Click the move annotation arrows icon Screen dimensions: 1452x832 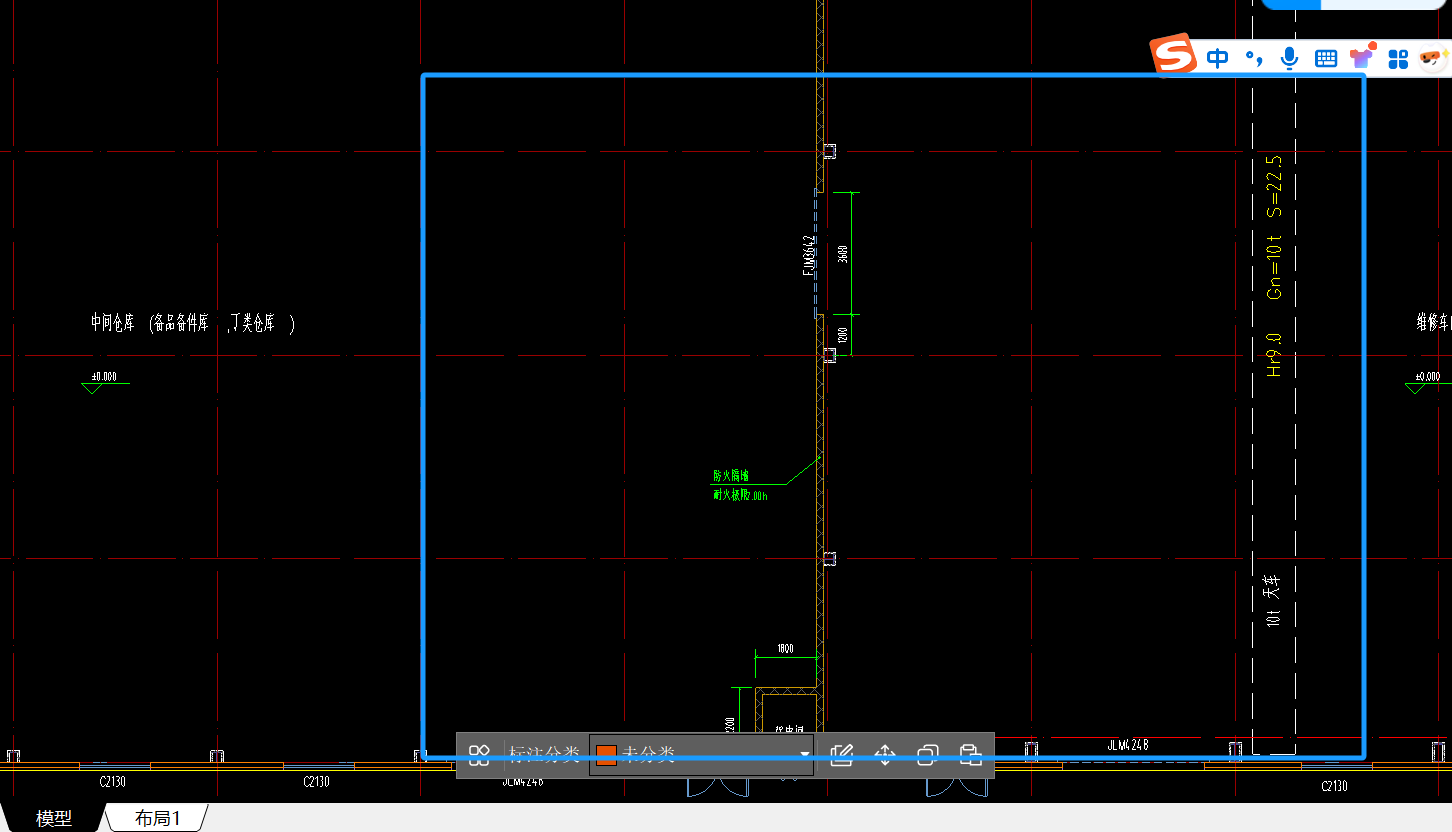pyautogui.click(x=885, y=754)
